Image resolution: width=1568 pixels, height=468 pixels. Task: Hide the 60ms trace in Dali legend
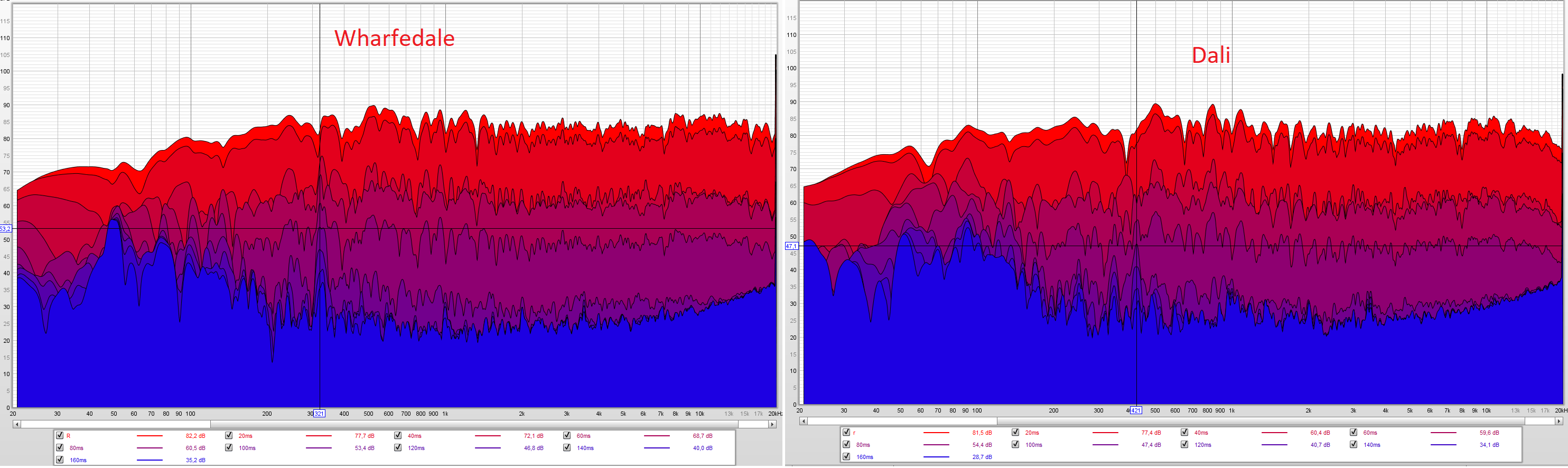point(1353,432)
